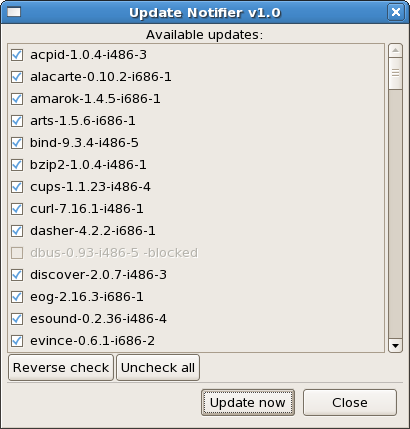This screenshot has height=429, width=410.
Task: Click the Close button at bottom
Action: click(x=350, y=403)
